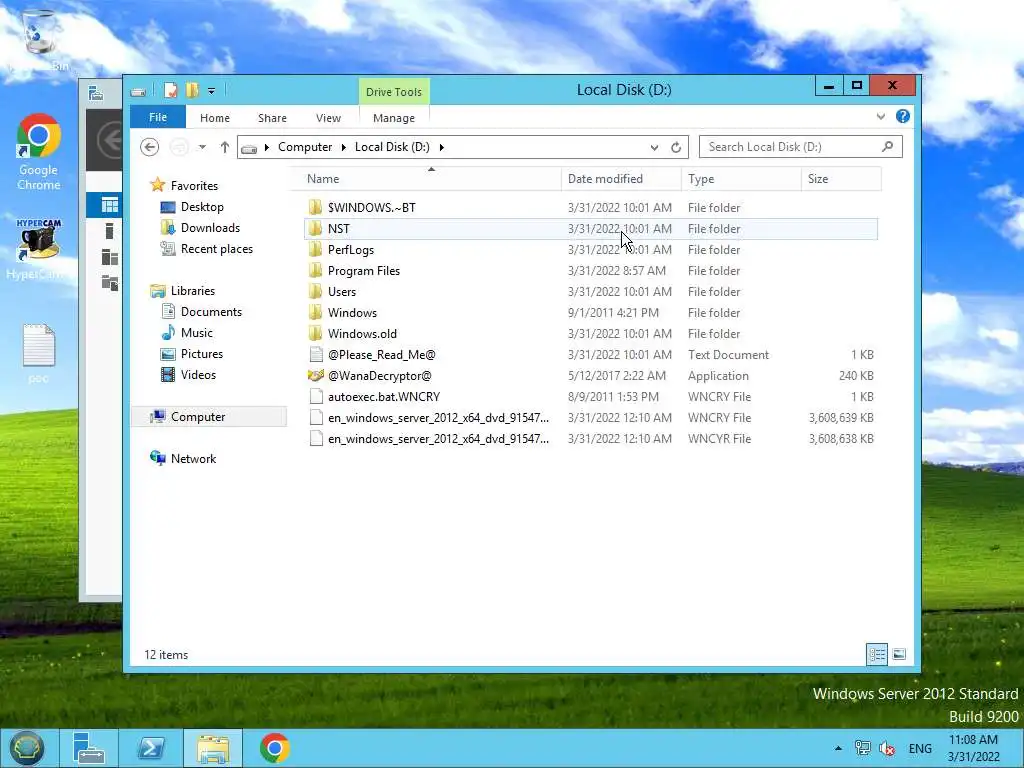Sort by the Date modified column header
This screenshot has width=1024, height=768.
point(621,179)
